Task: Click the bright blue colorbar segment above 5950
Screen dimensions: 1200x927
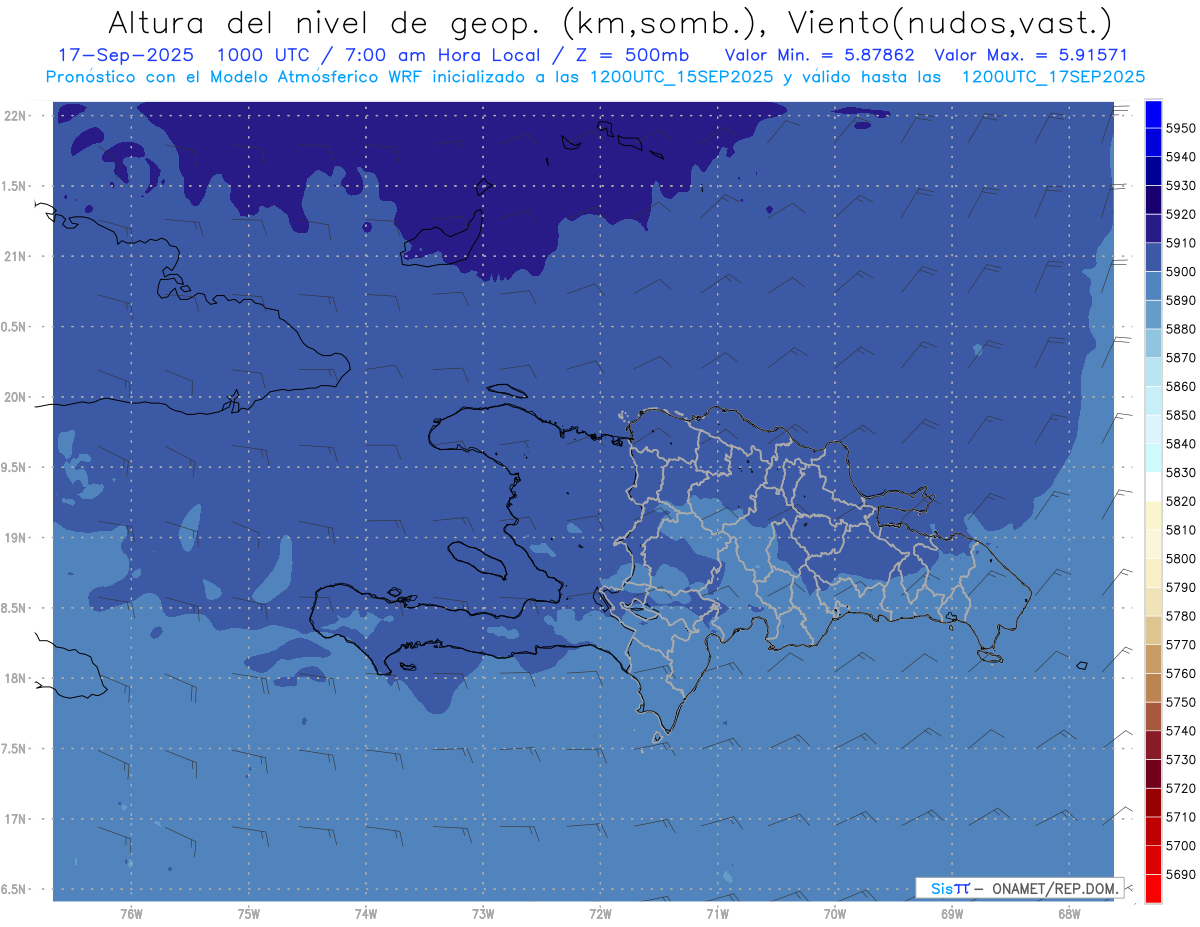Action: (x=1153, y=114)
